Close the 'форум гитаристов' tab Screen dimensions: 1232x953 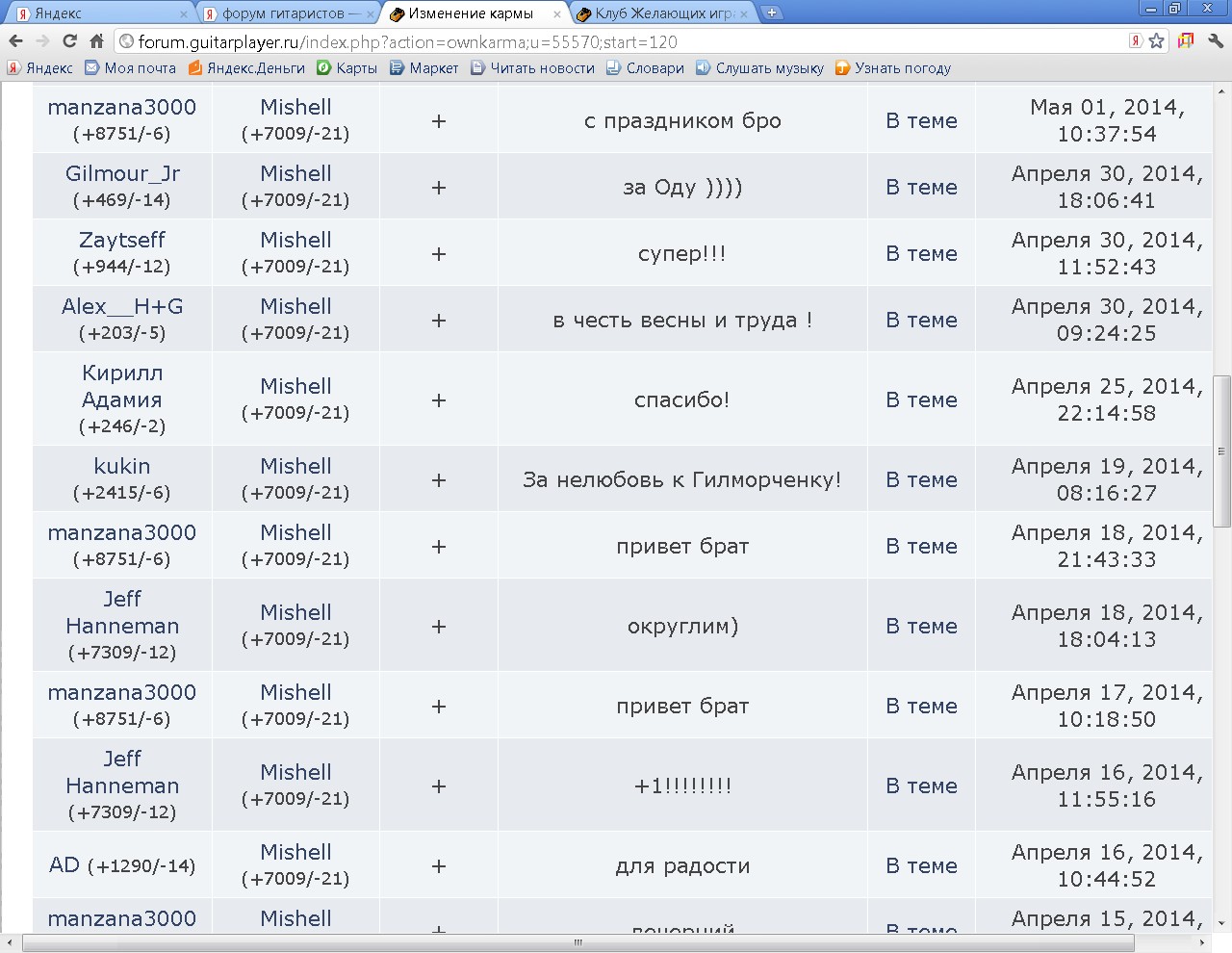[371, 14]
